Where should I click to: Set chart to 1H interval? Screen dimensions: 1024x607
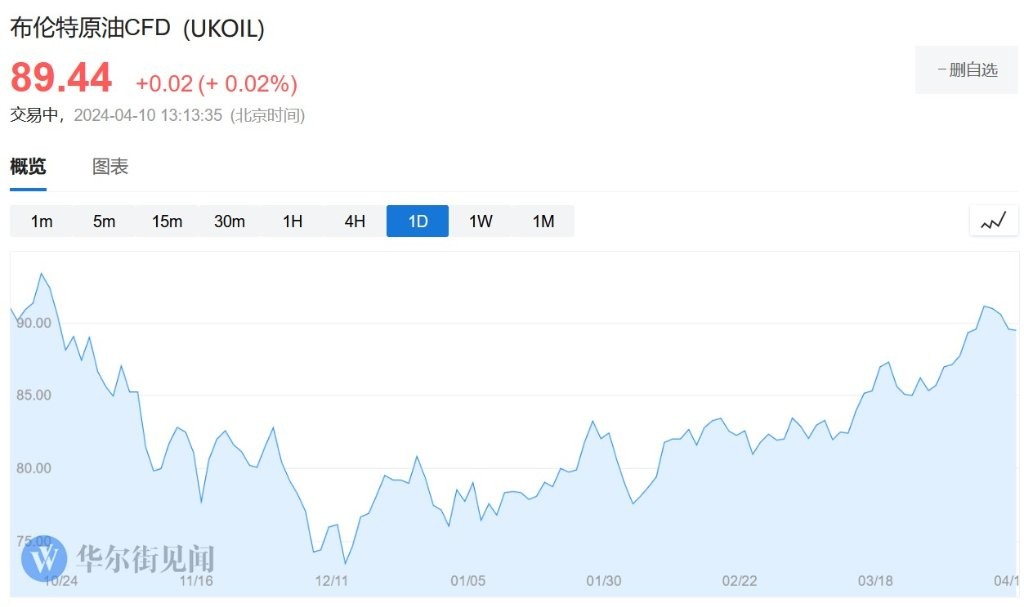(292, 221)
